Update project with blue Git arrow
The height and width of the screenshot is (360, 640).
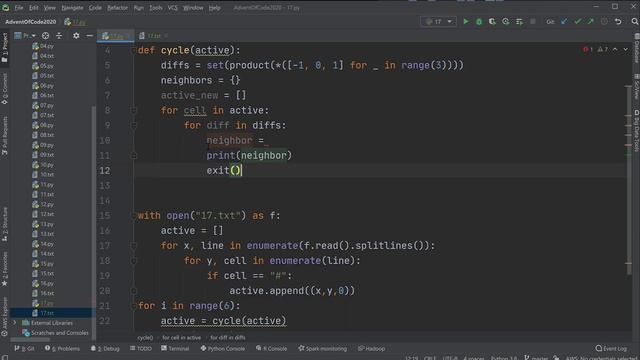(564, 22)
